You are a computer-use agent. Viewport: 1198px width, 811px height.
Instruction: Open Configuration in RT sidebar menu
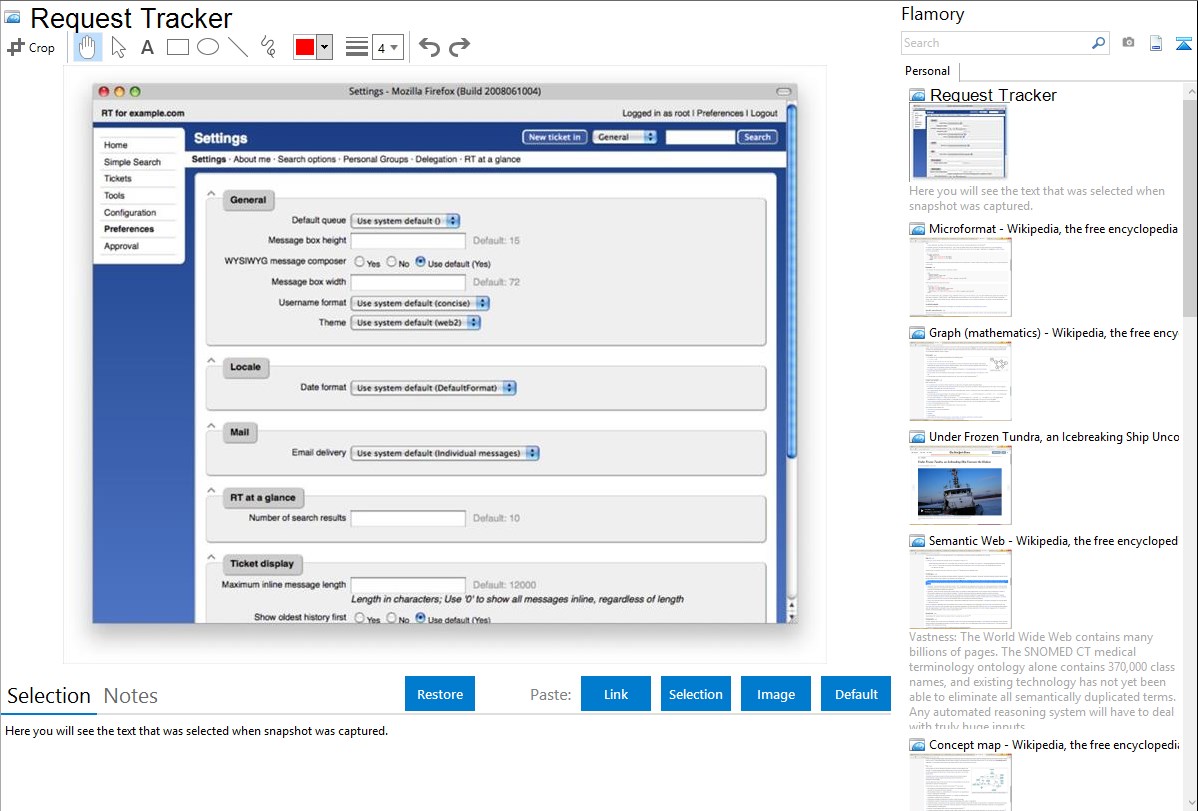(x=130, y=212)
